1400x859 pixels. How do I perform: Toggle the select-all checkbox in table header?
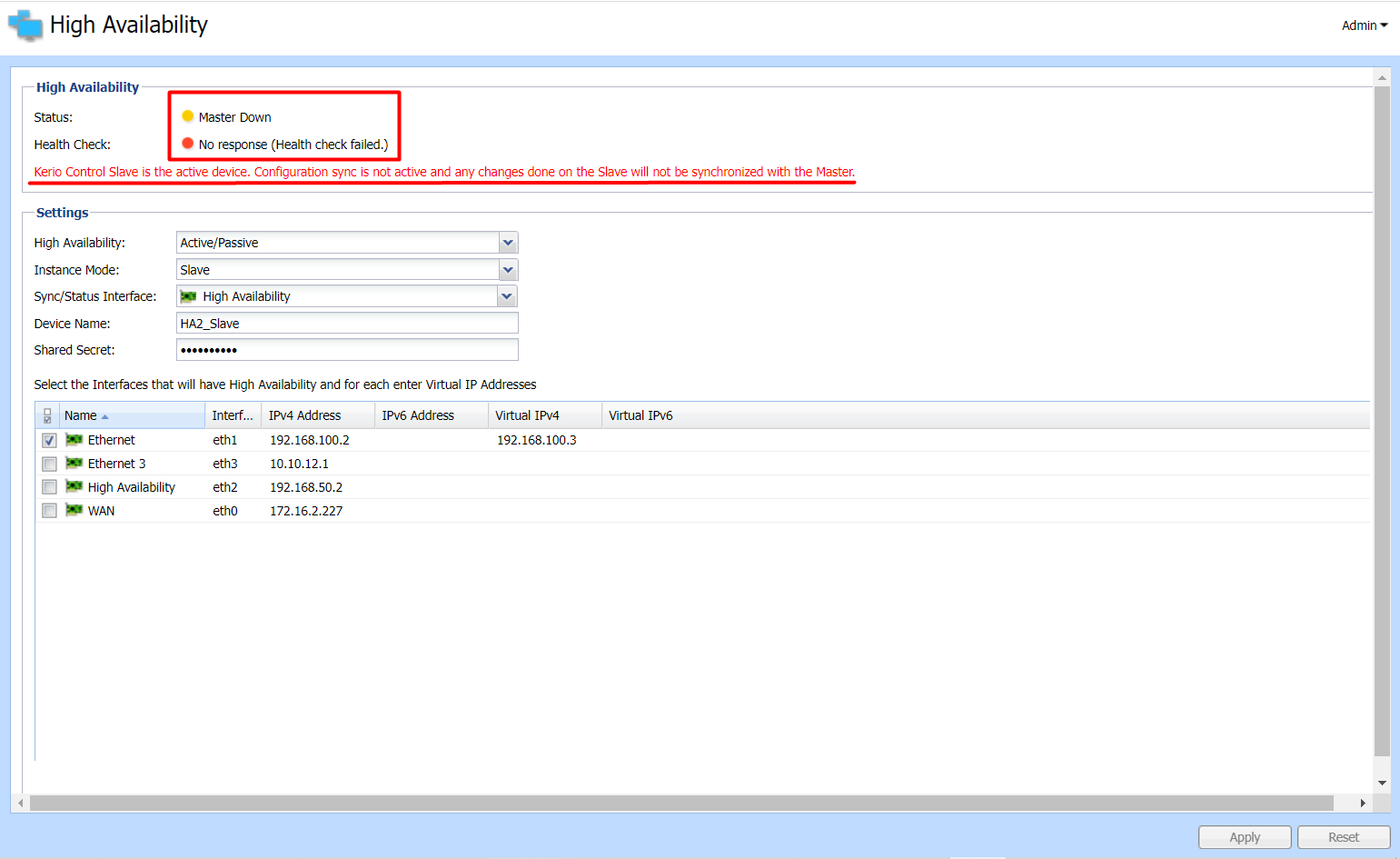47,415
